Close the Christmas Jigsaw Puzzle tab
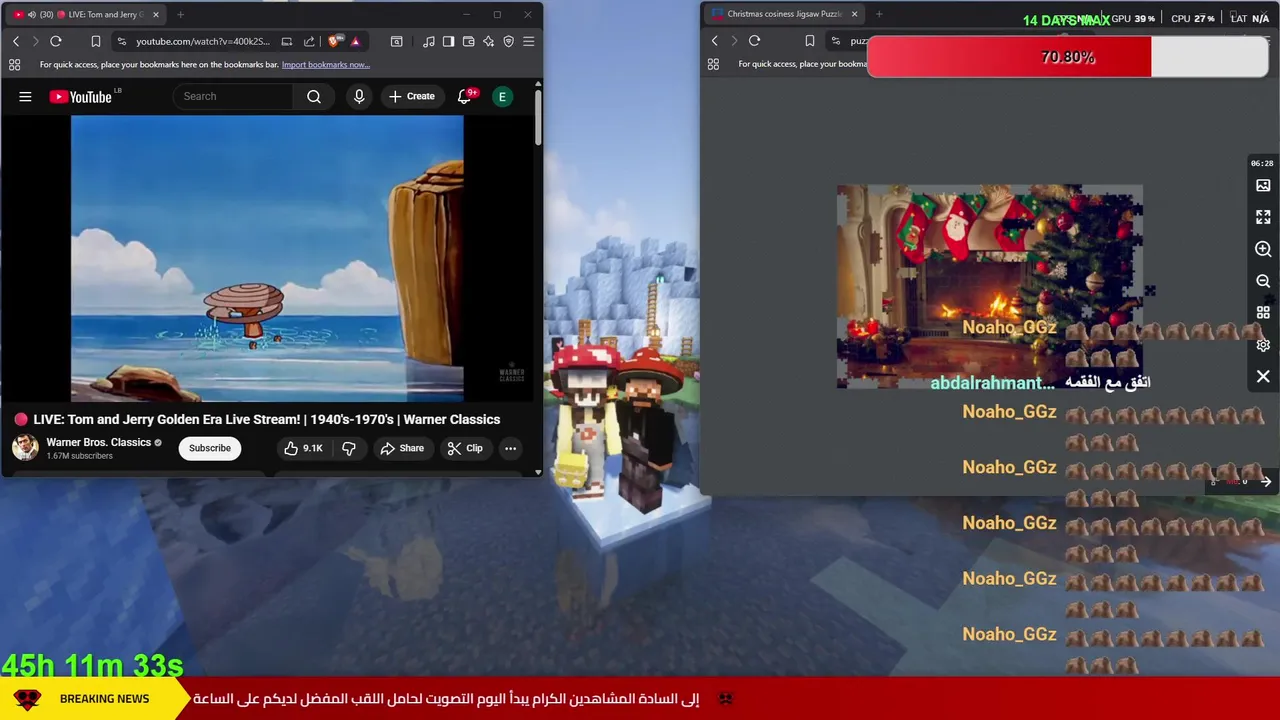1280x720 pixels. coord(854,14)
